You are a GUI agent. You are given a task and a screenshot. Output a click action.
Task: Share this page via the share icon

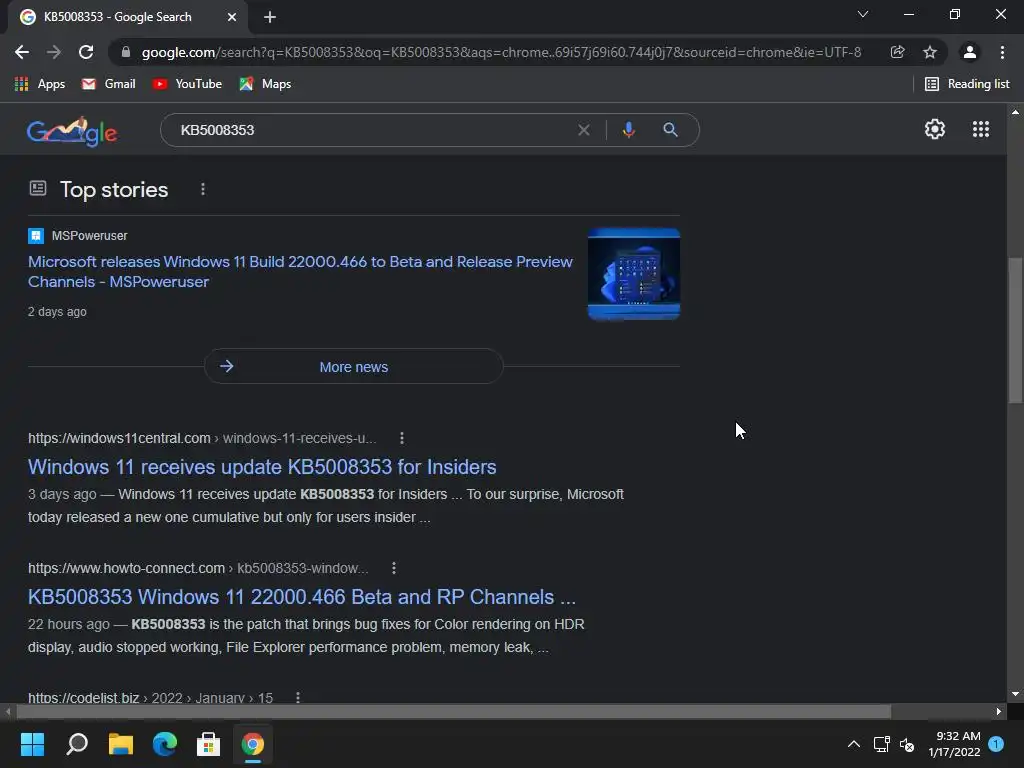click(897, 52)
